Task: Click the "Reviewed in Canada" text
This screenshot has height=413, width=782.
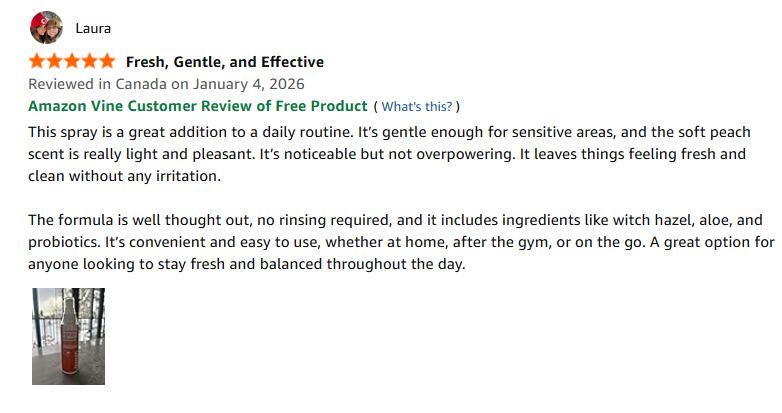Action: pyautogui.click(x=96, y=84)
